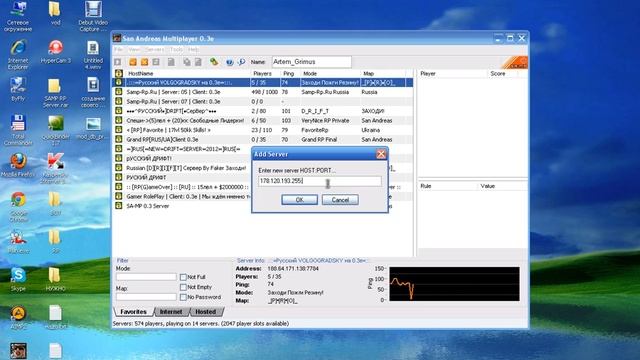Click the Refresh Server toolbar icon
This screenshot has height=360, width=640.
click(x=156, y=62)
